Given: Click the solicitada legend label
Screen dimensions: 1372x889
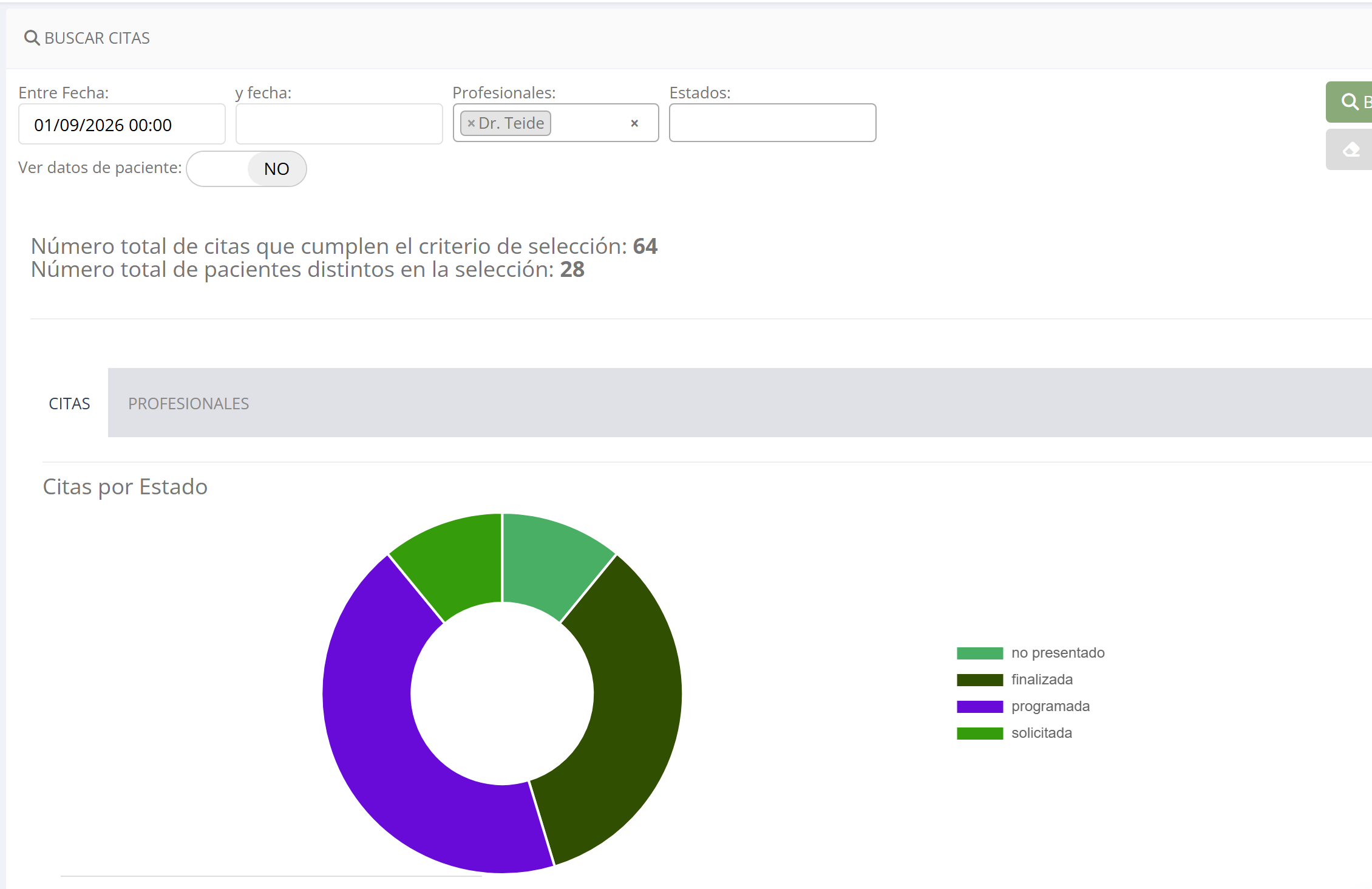Looking at the screenshot, I should [x=1042, y=733].
